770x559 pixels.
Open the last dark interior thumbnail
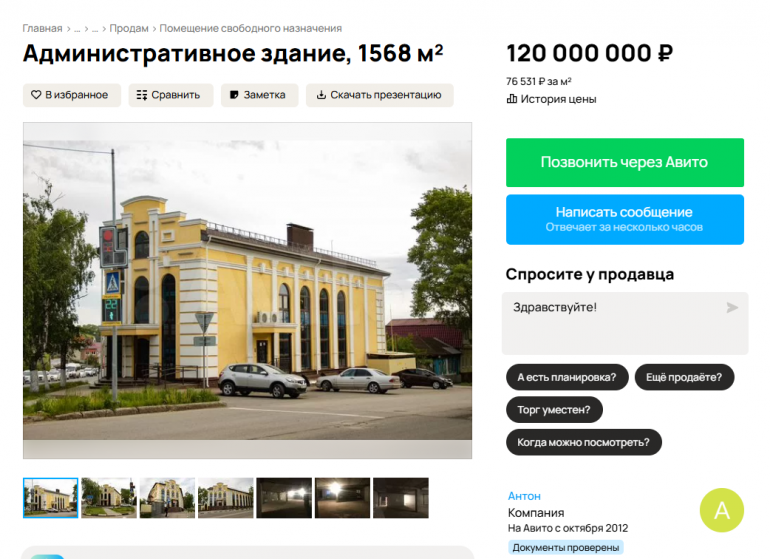(401, 498)
